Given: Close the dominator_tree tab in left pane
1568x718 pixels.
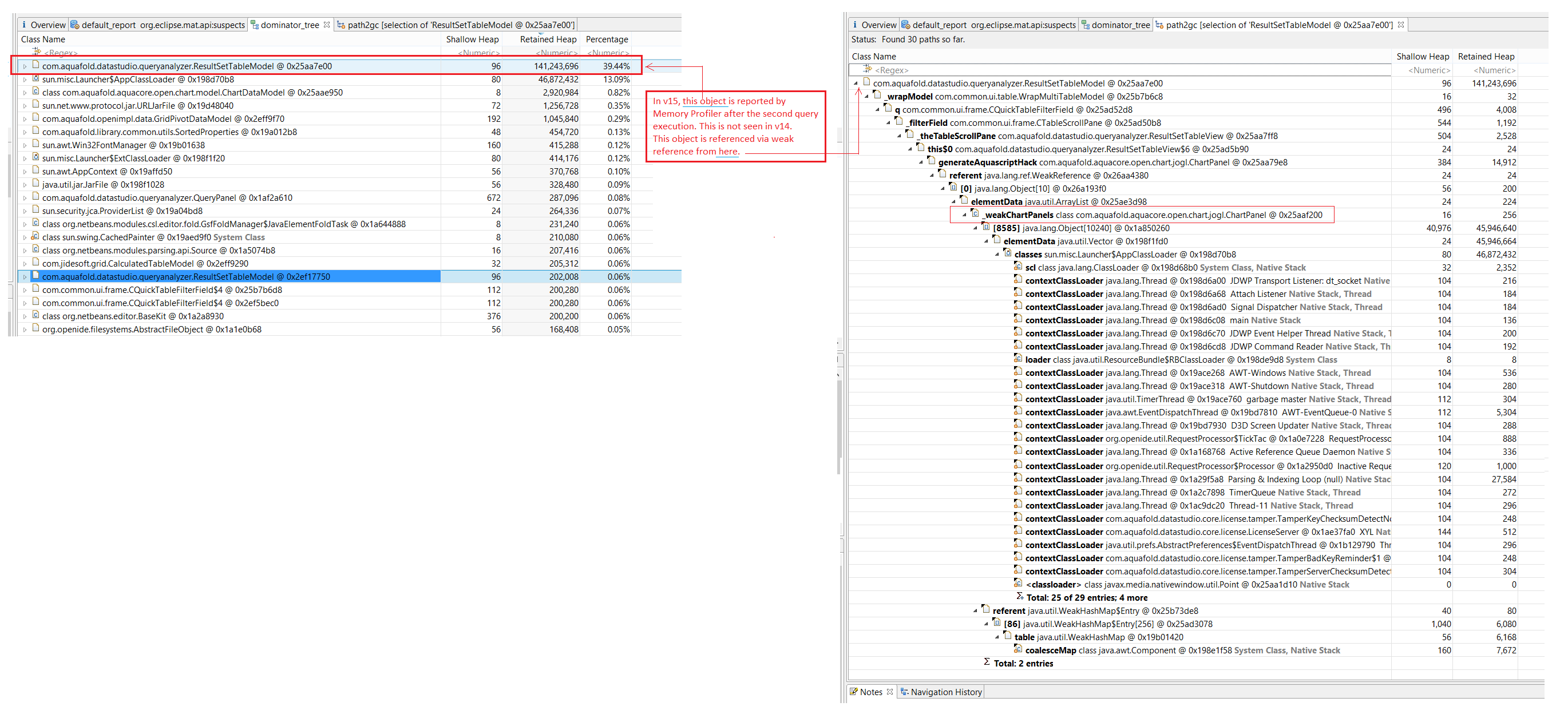Looking at the screenshot, I should (327, 25).
